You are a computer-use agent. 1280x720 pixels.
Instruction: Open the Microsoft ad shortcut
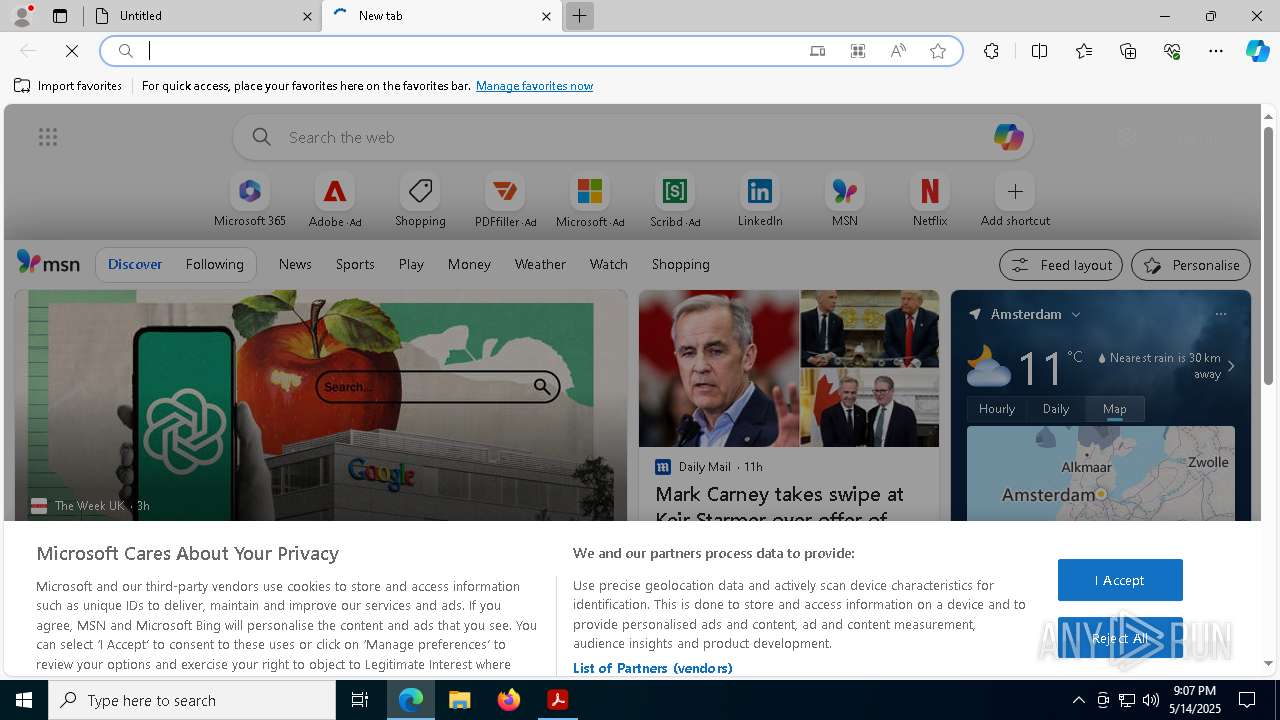pyautogui.click(x=590, y=200)
